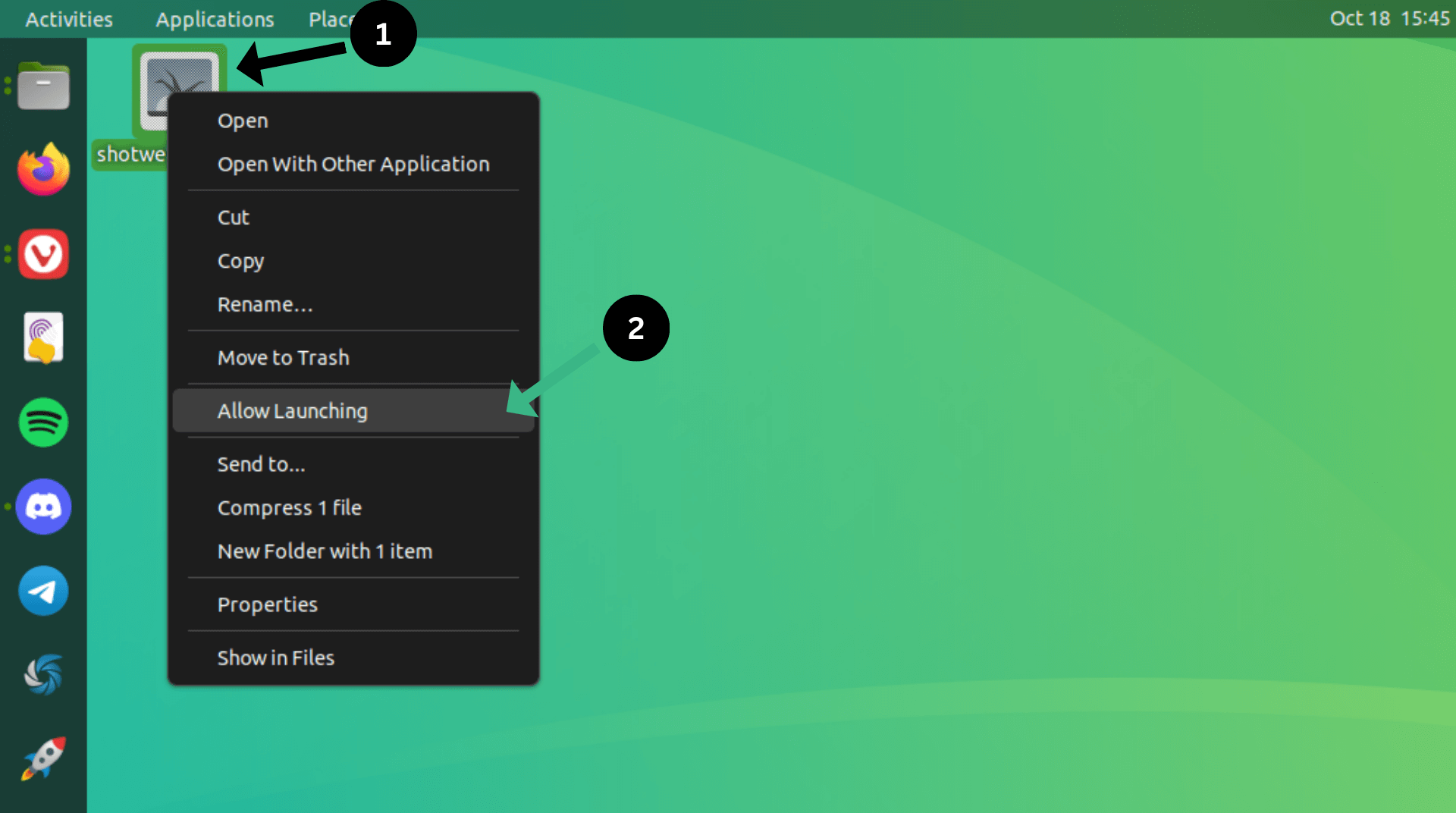Select Rename from the context menu

[265, 304]
